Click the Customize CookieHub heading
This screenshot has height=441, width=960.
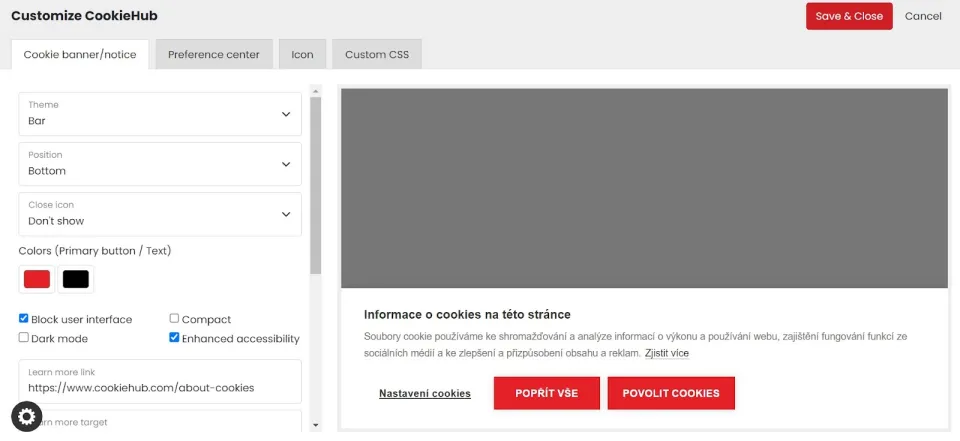pos(84,16)
